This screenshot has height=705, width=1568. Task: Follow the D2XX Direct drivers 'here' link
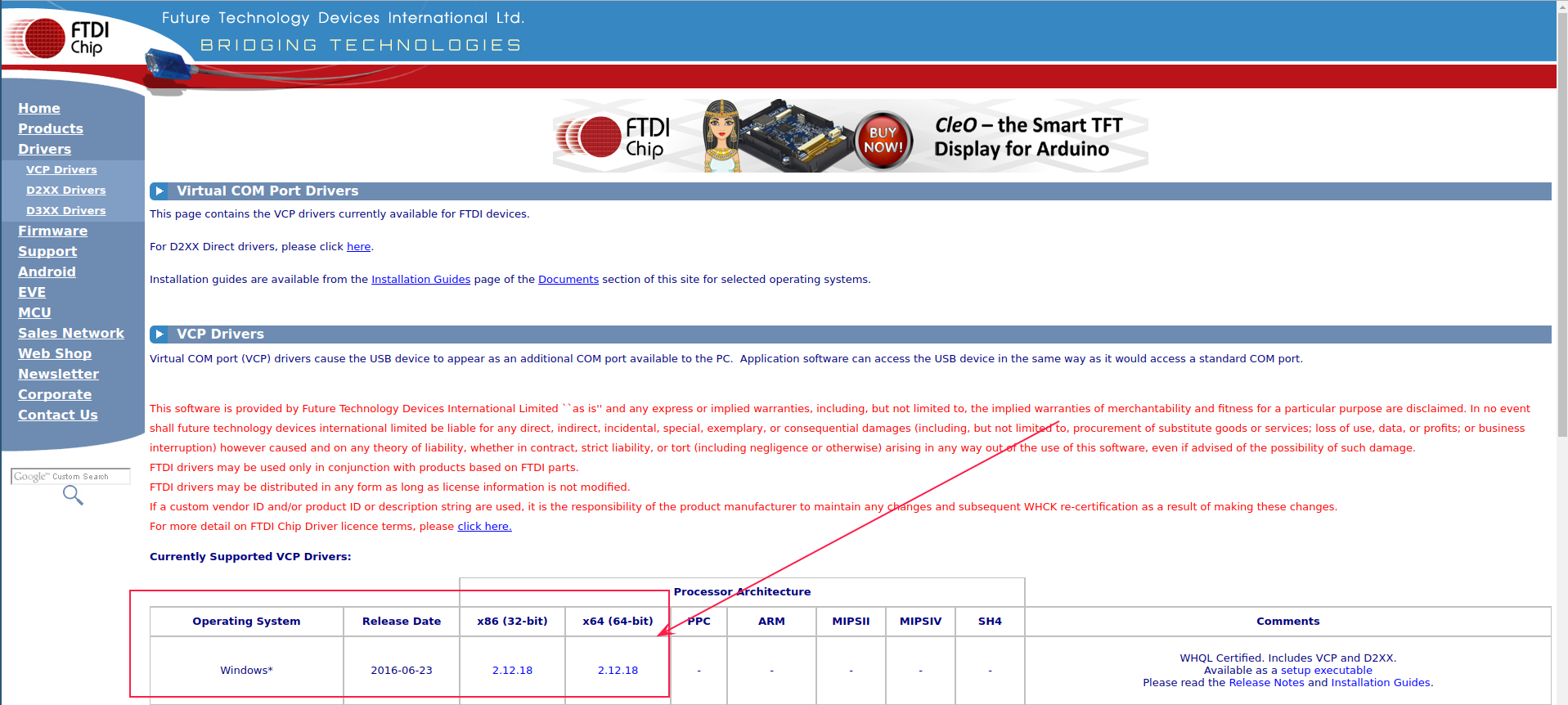pyautogui.click(x=358, y=246)
